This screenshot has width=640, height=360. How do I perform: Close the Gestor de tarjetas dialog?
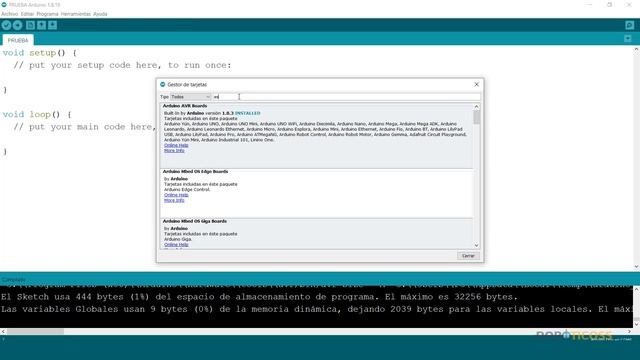(x=476, y=84)
